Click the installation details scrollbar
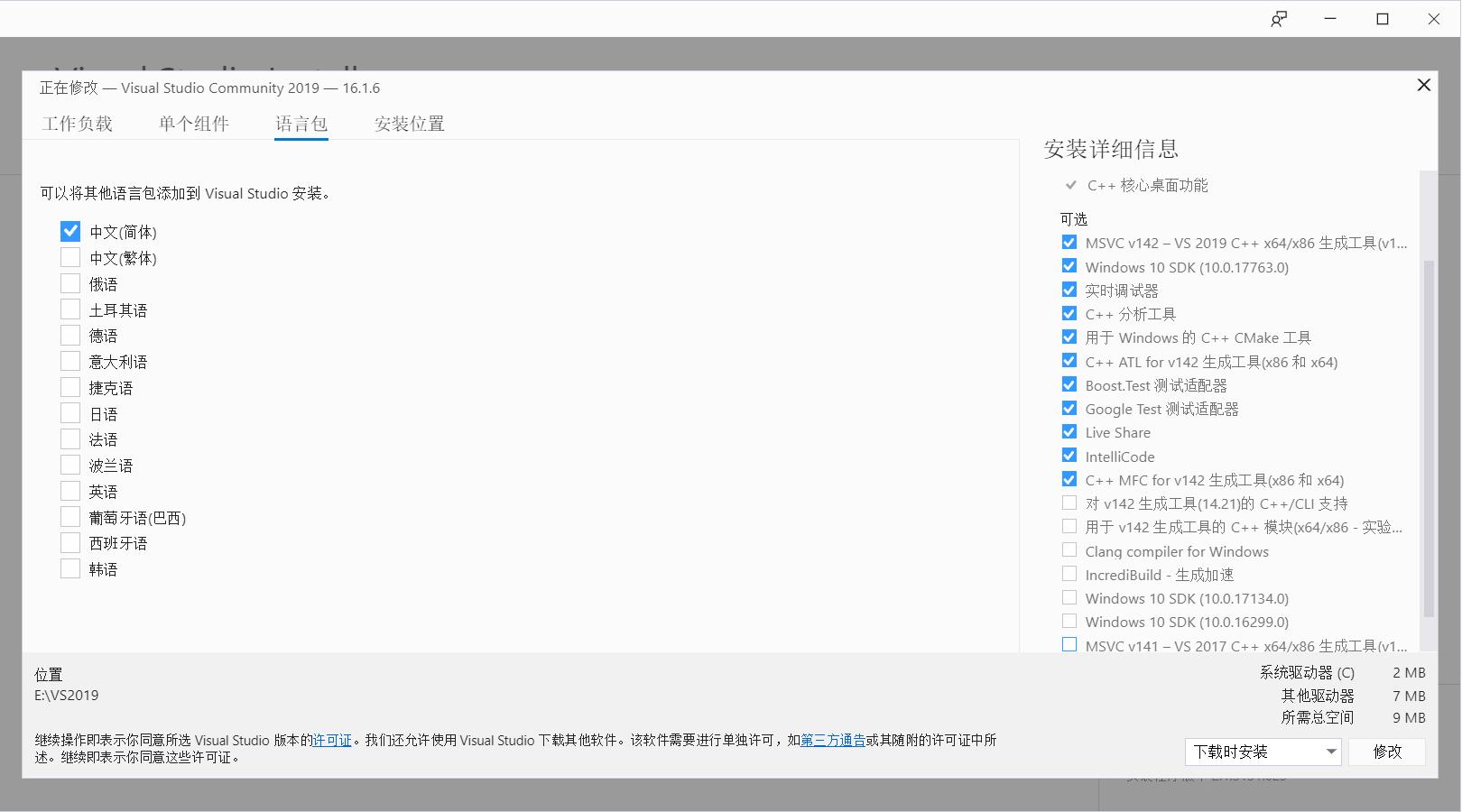 1428,438
